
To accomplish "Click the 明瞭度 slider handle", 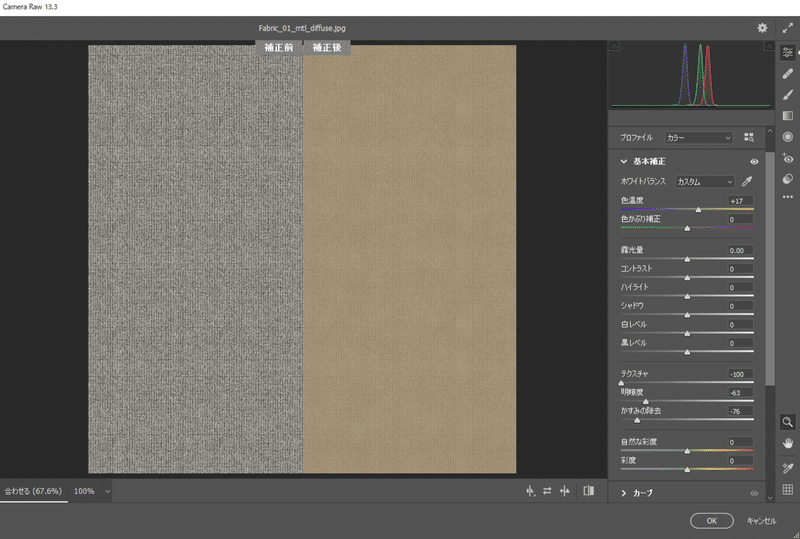I will (645, 402).
